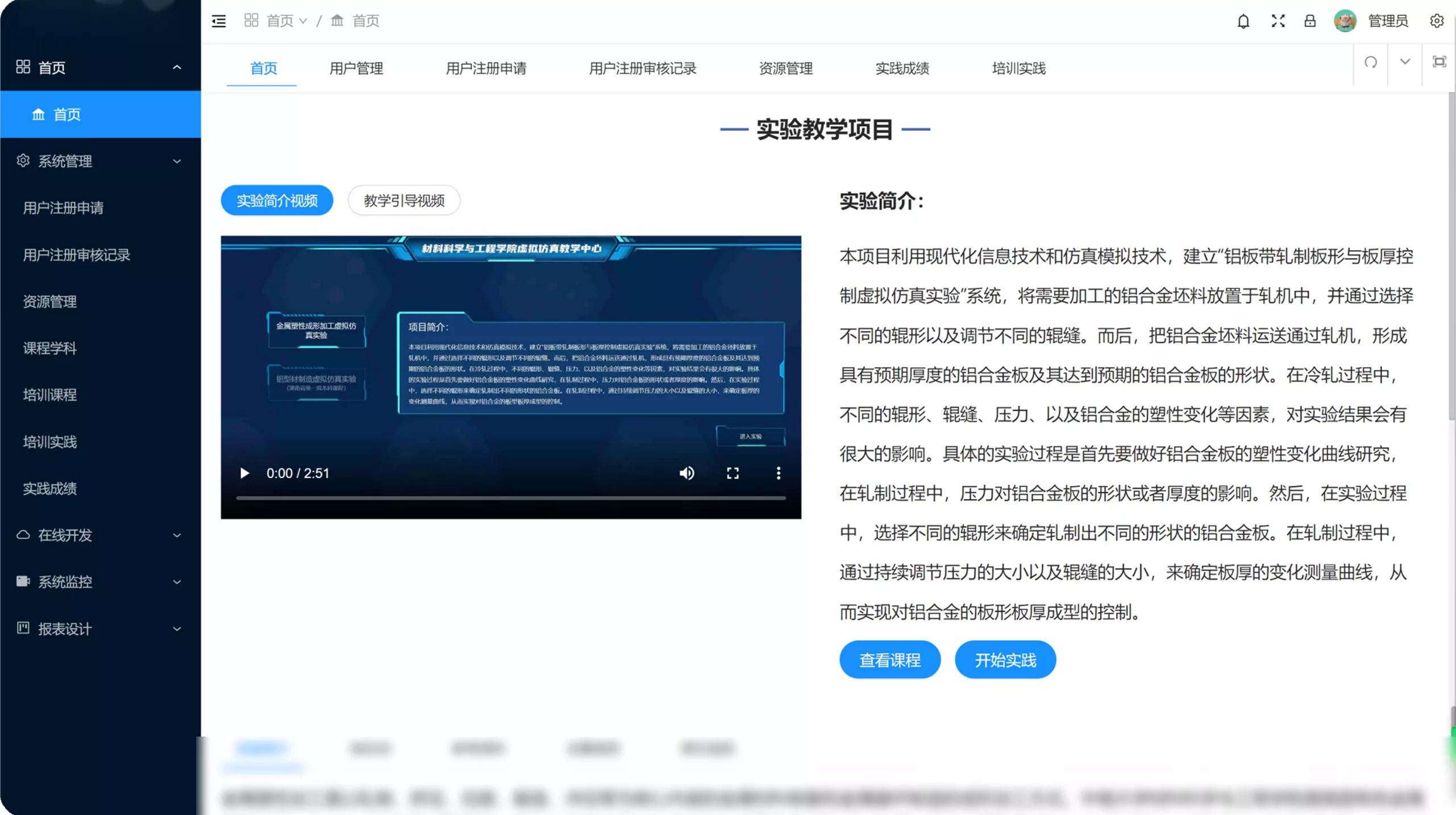
Task: Open settings with the gear icon at top right
Action: [x=1437, y=21]
